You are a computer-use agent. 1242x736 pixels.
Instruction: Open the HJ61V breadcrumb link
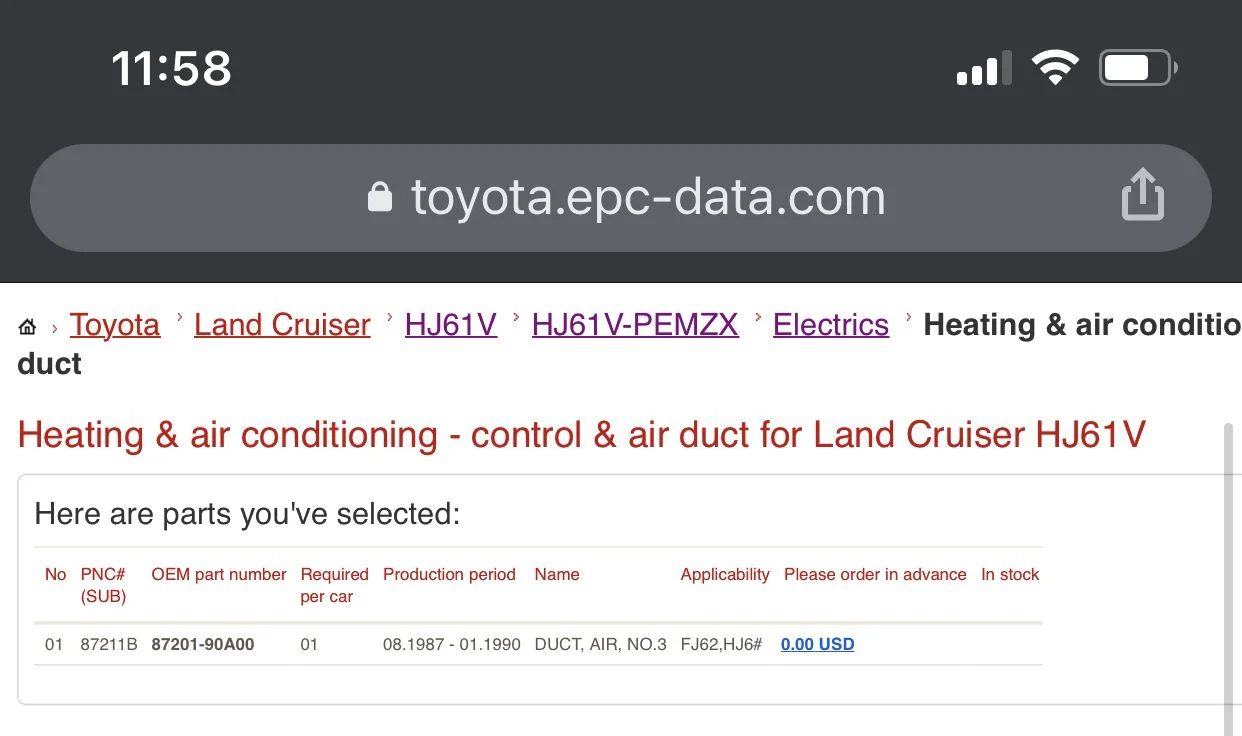coord(451,325)
